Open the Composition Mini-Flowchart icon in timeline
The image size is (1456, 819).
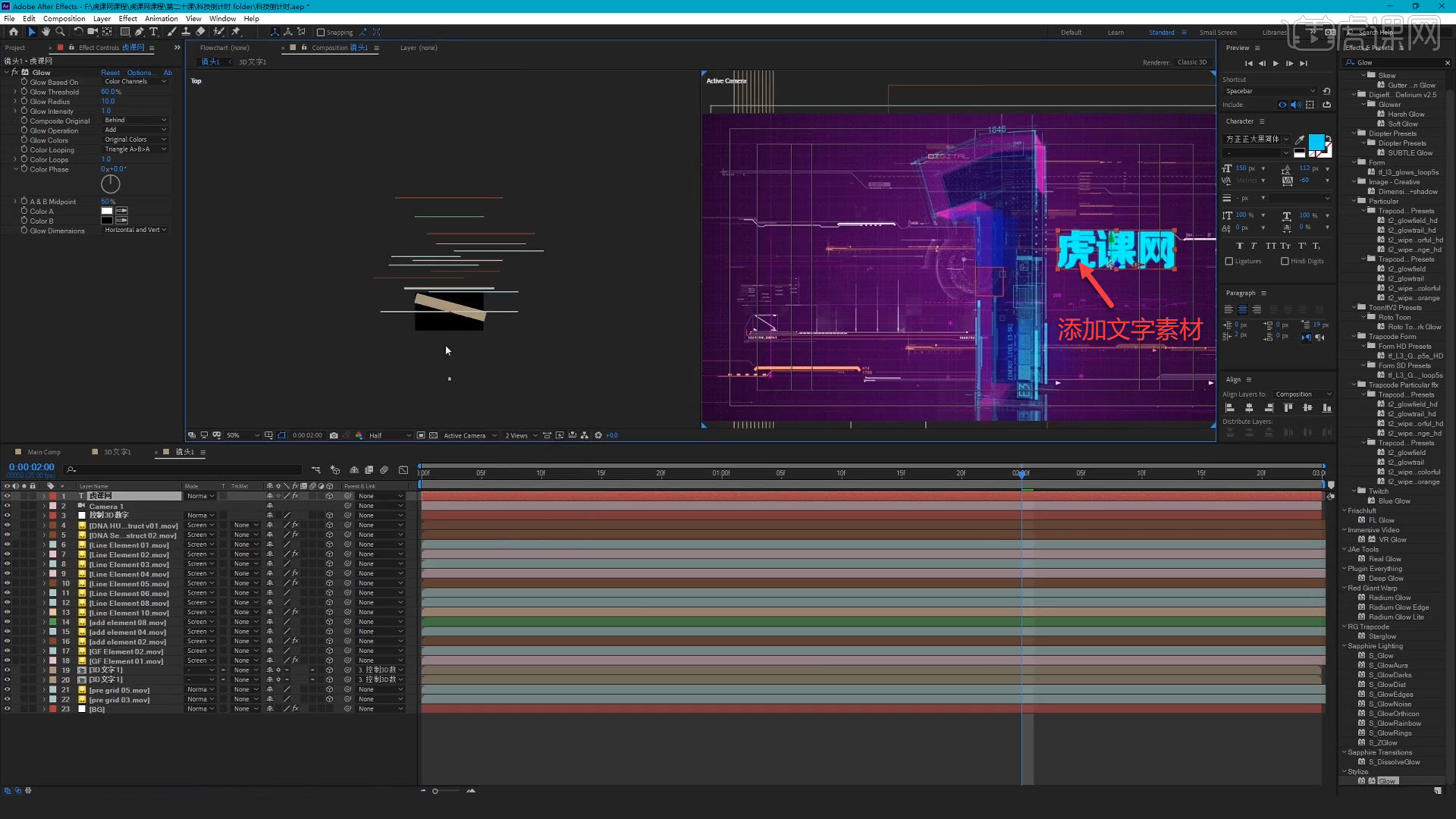click(316, 470)
